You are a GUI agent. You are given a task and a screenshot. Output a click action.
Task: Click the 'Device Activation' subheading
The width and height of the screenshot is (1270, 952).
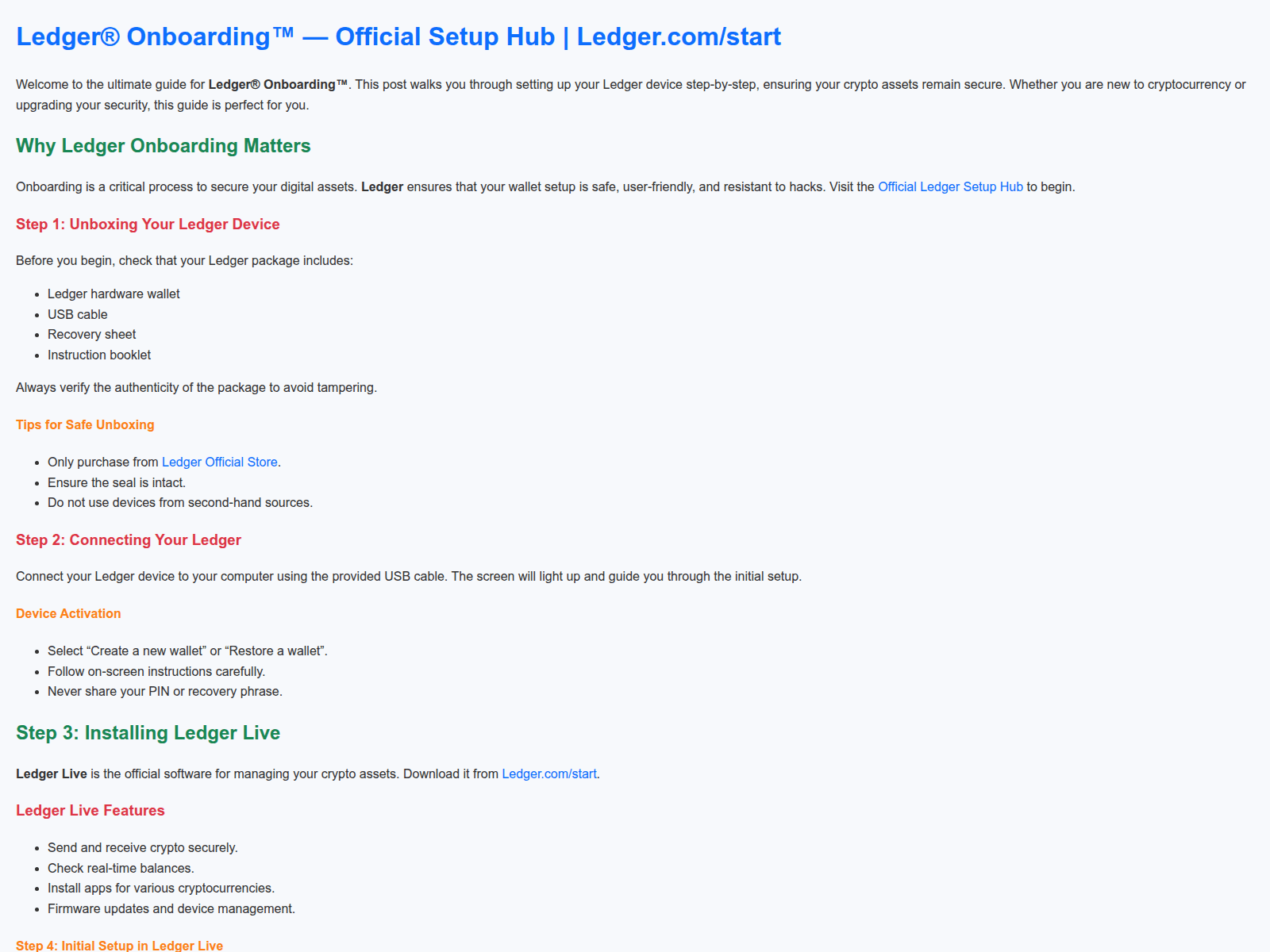(68, 613)
